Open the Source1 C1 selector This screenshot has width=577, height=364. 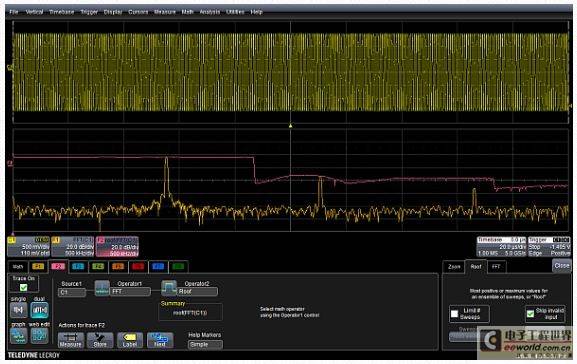coord(72,292)
